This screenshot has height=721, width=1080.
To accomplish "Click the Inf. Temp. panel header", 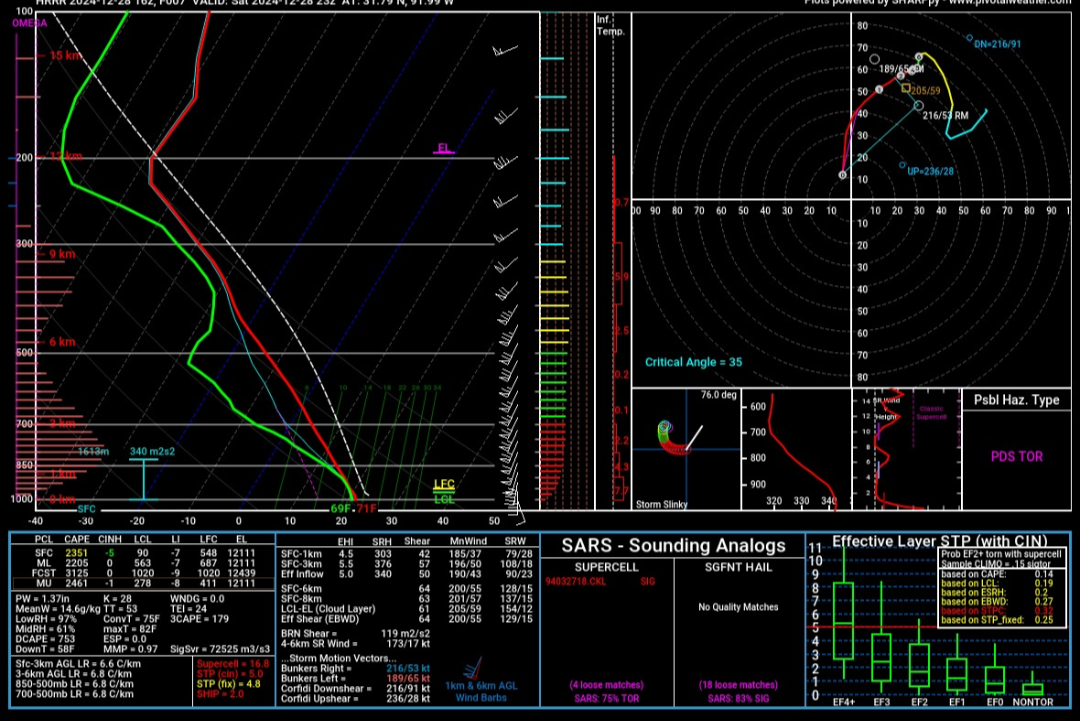I will pyautogui.click(x=610, y=25).
